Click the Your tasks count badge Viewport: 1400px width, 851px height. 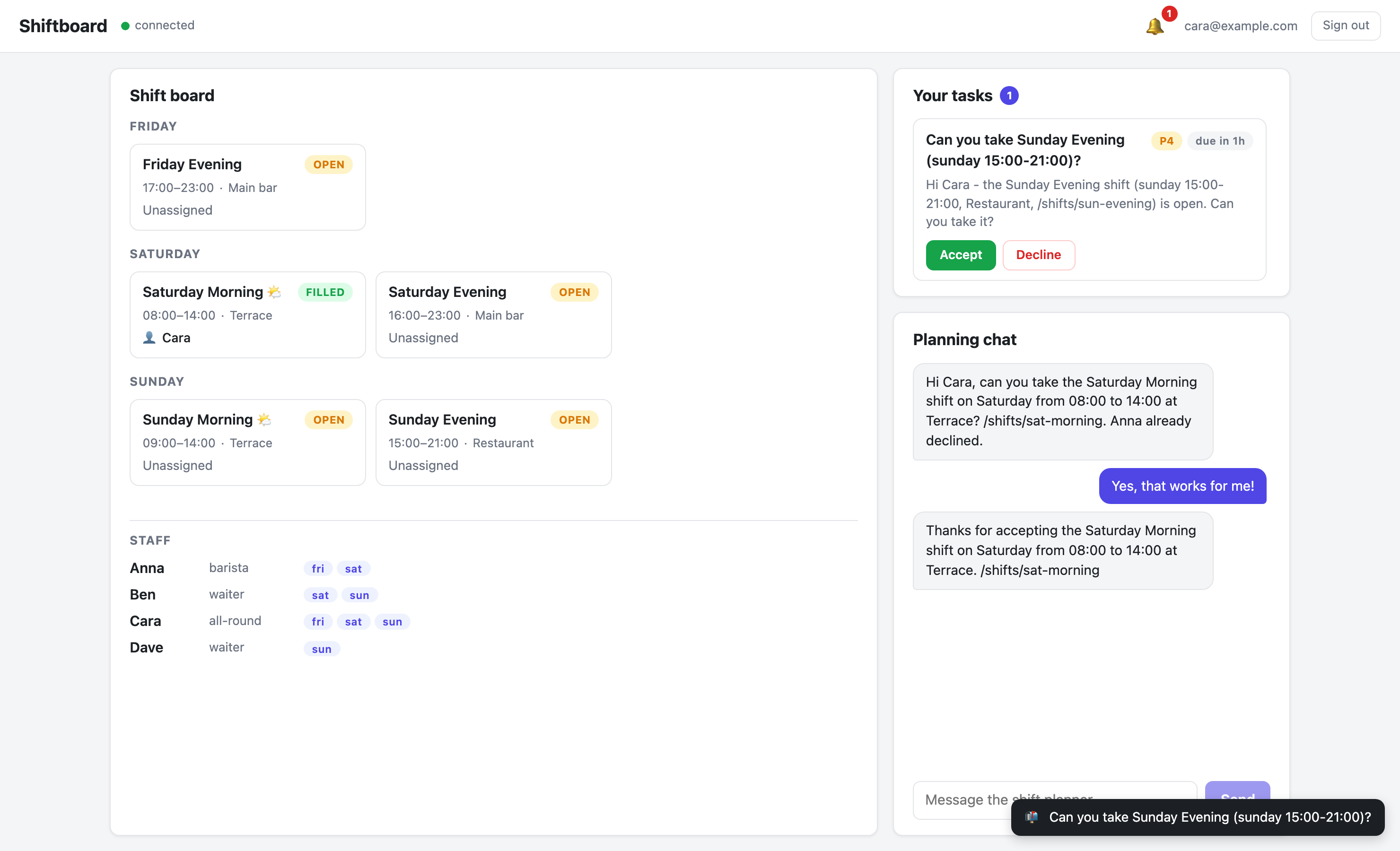point(1009,96)
